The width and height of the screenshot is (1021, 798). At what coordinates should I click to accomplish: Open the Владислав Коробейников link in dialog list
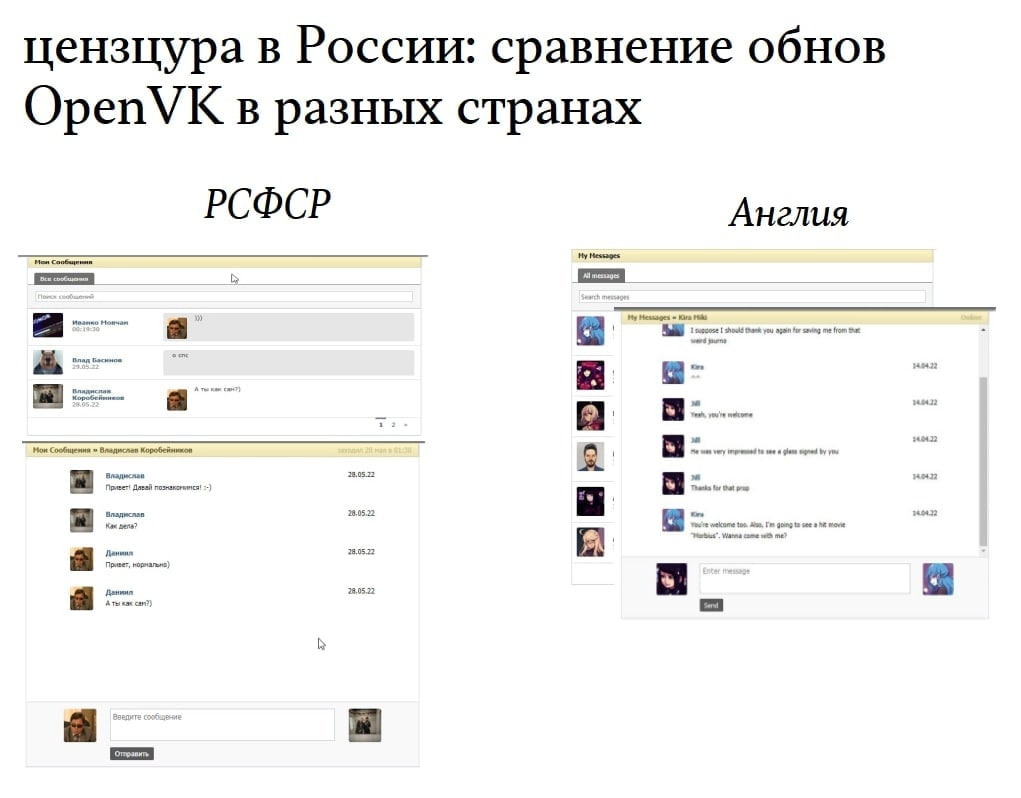tap(98, 394)
